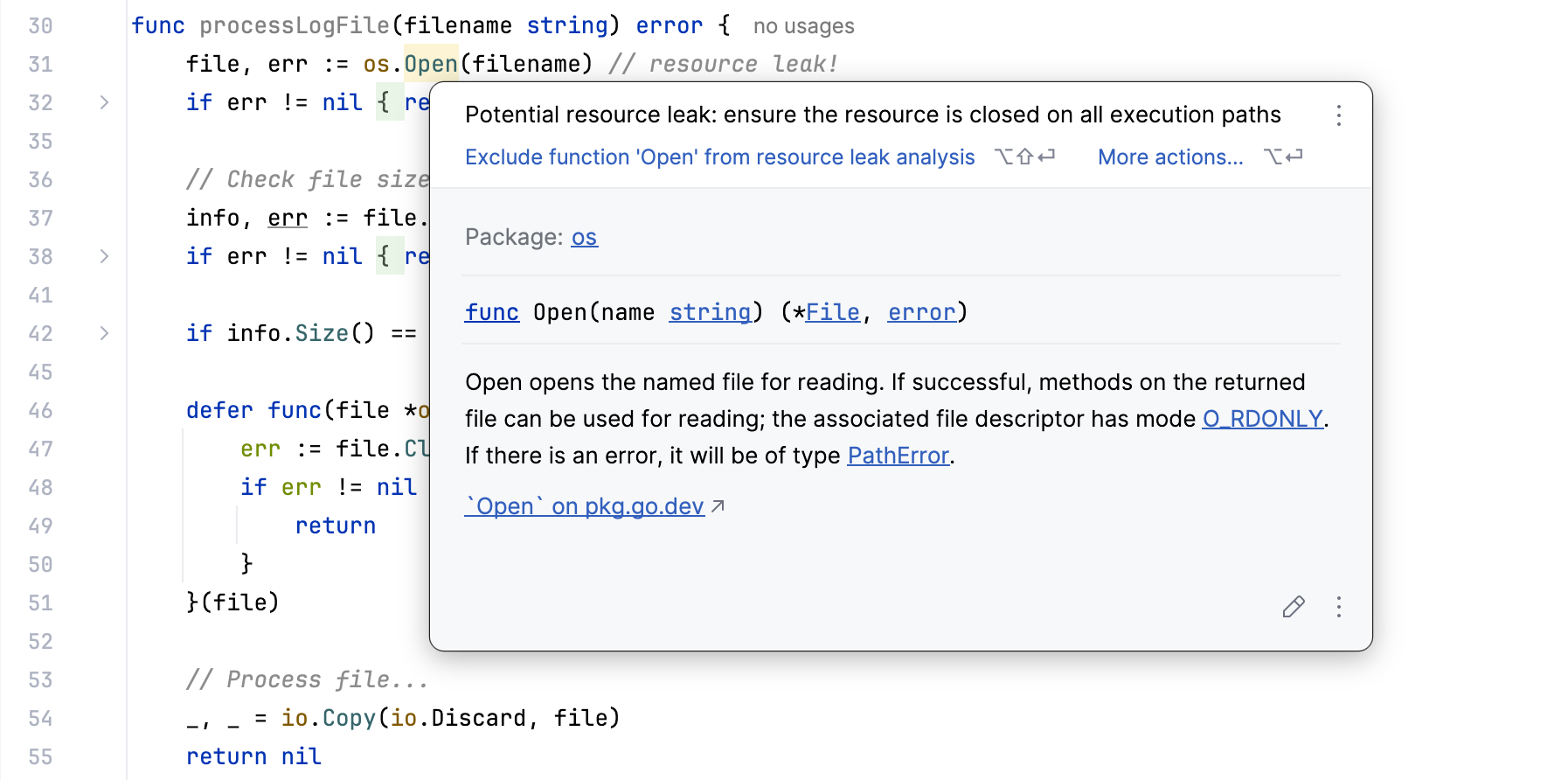This screenshot has height=780, width=1568.
Task: Click line number 46 in the gutter
Action: [40, 410]
